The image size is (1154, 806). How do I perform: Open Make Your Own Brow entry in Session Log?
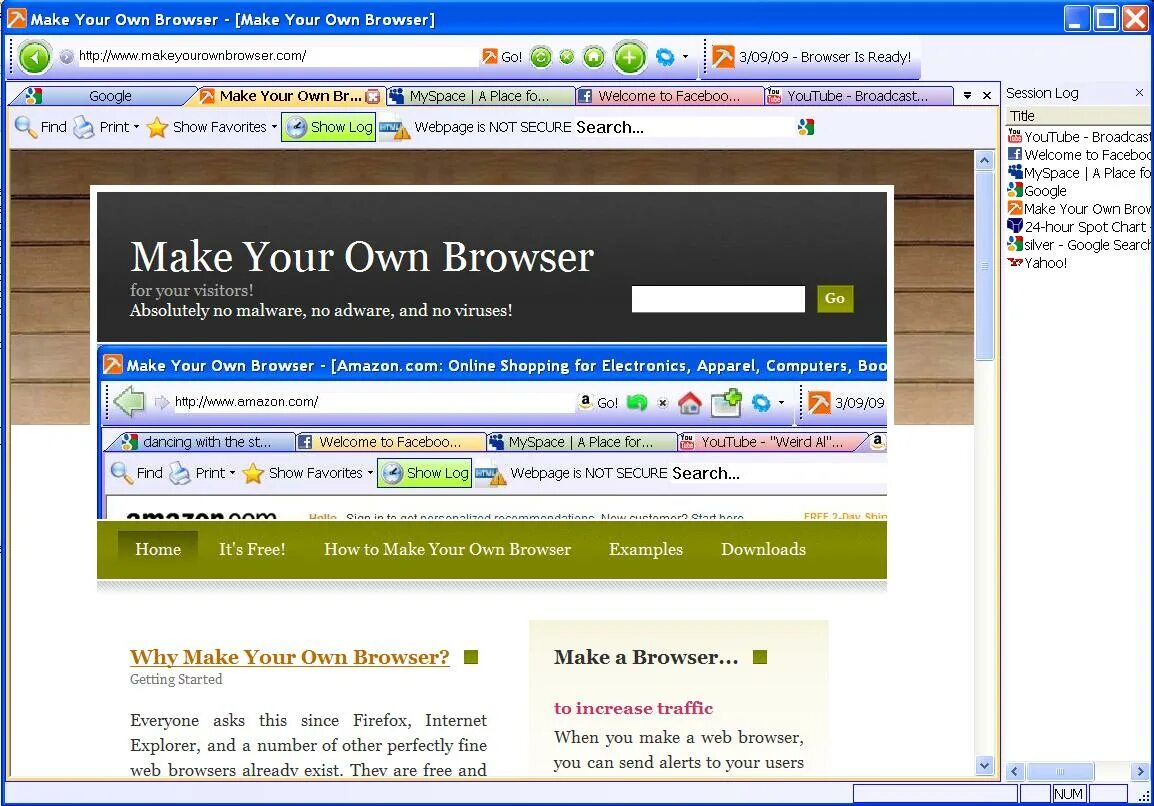click(x=1078, y=208)
